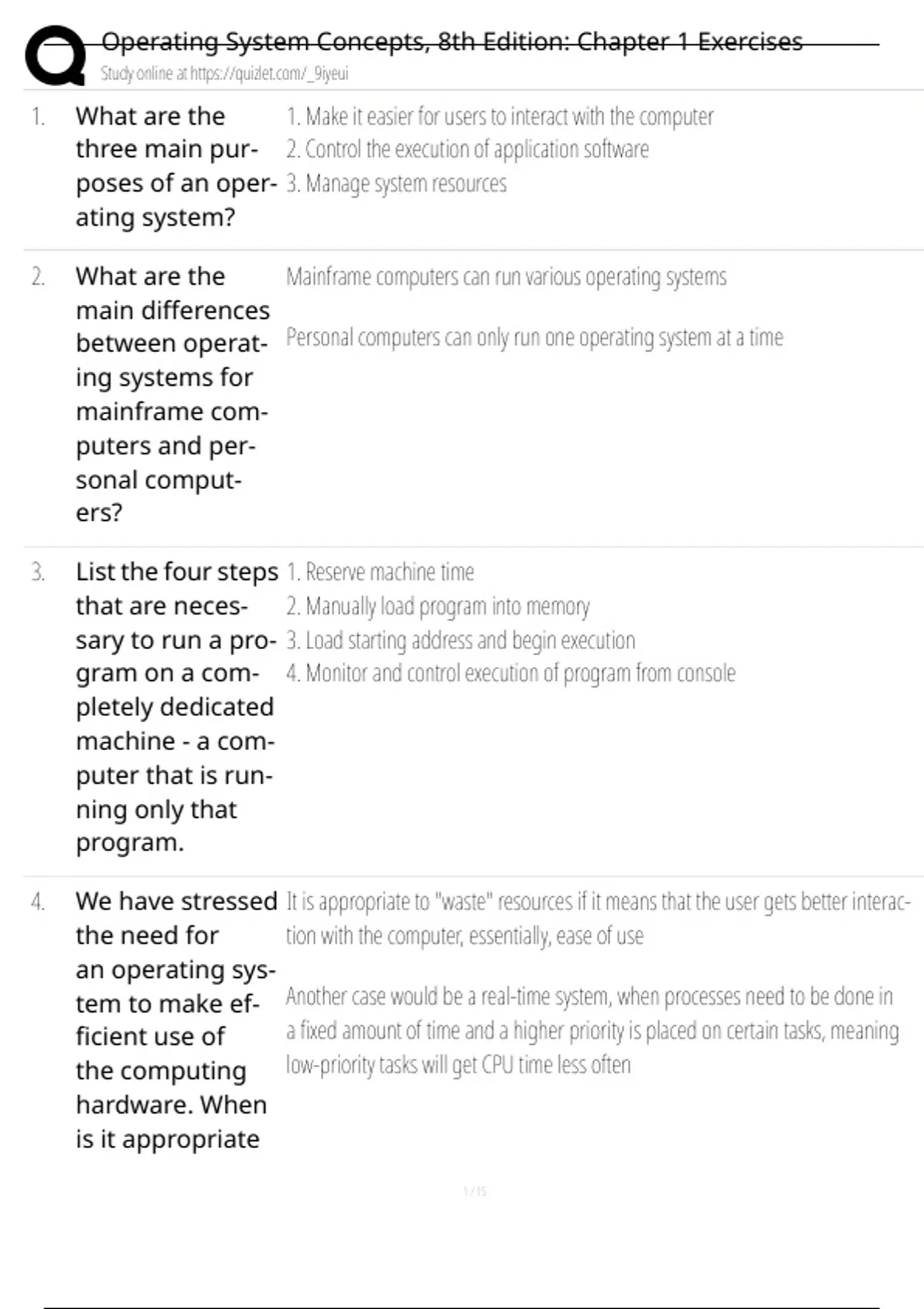Click the Quizlet Q logo icon
The height and width of the screenshot is (1309, 924).
(55, 55)
